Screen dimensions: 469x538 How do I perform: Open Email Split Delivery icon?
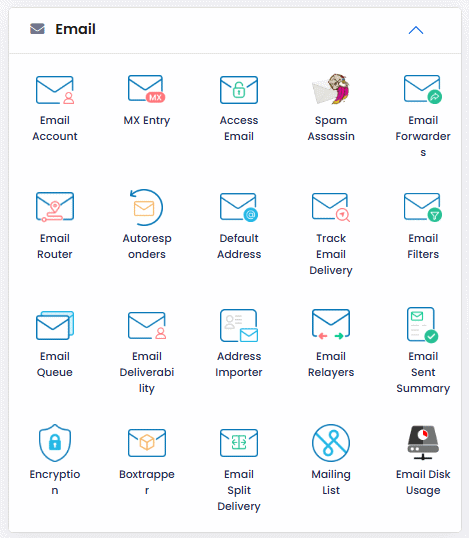pyautogui.click(x=239, y=443)
